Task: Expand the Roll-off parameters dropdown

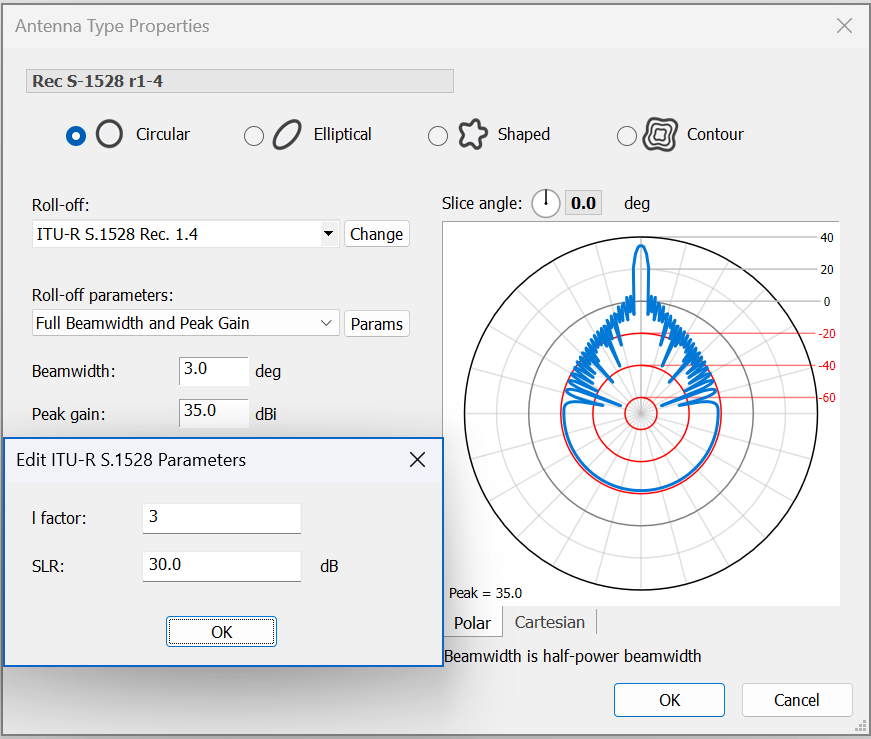Action: (327, 323)
